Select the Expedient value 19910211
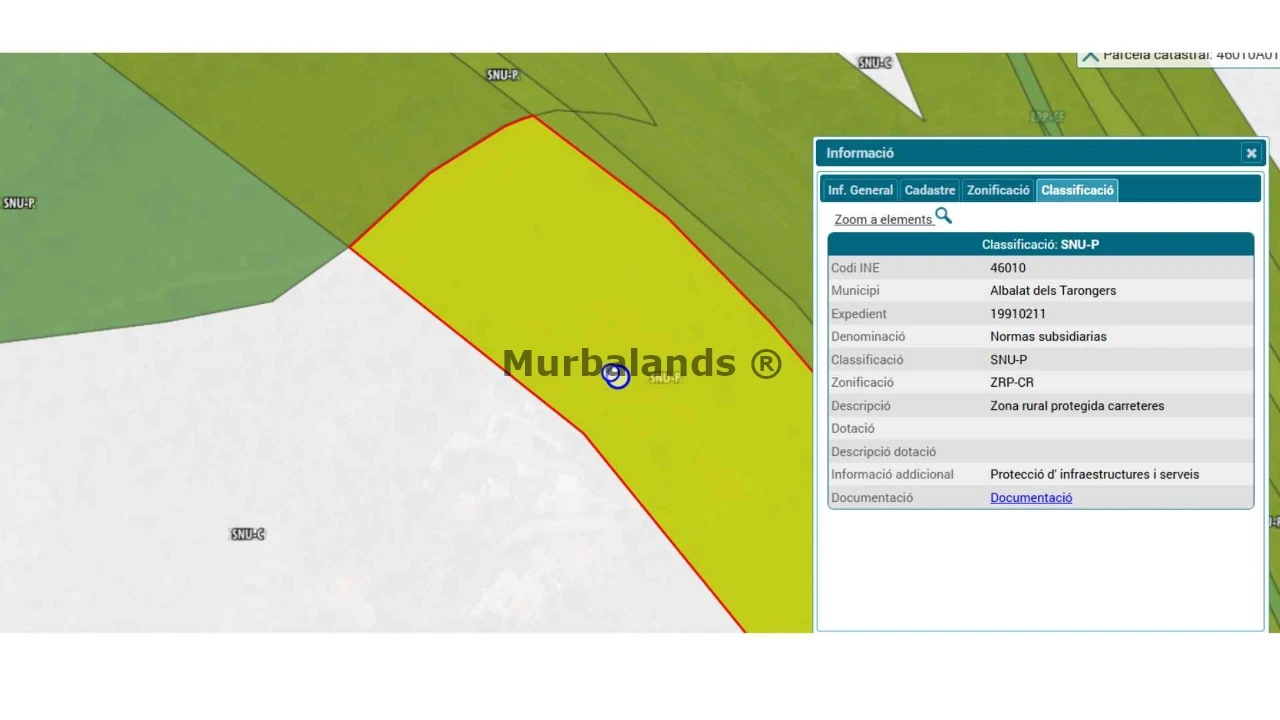 [x=1018, y=314]
